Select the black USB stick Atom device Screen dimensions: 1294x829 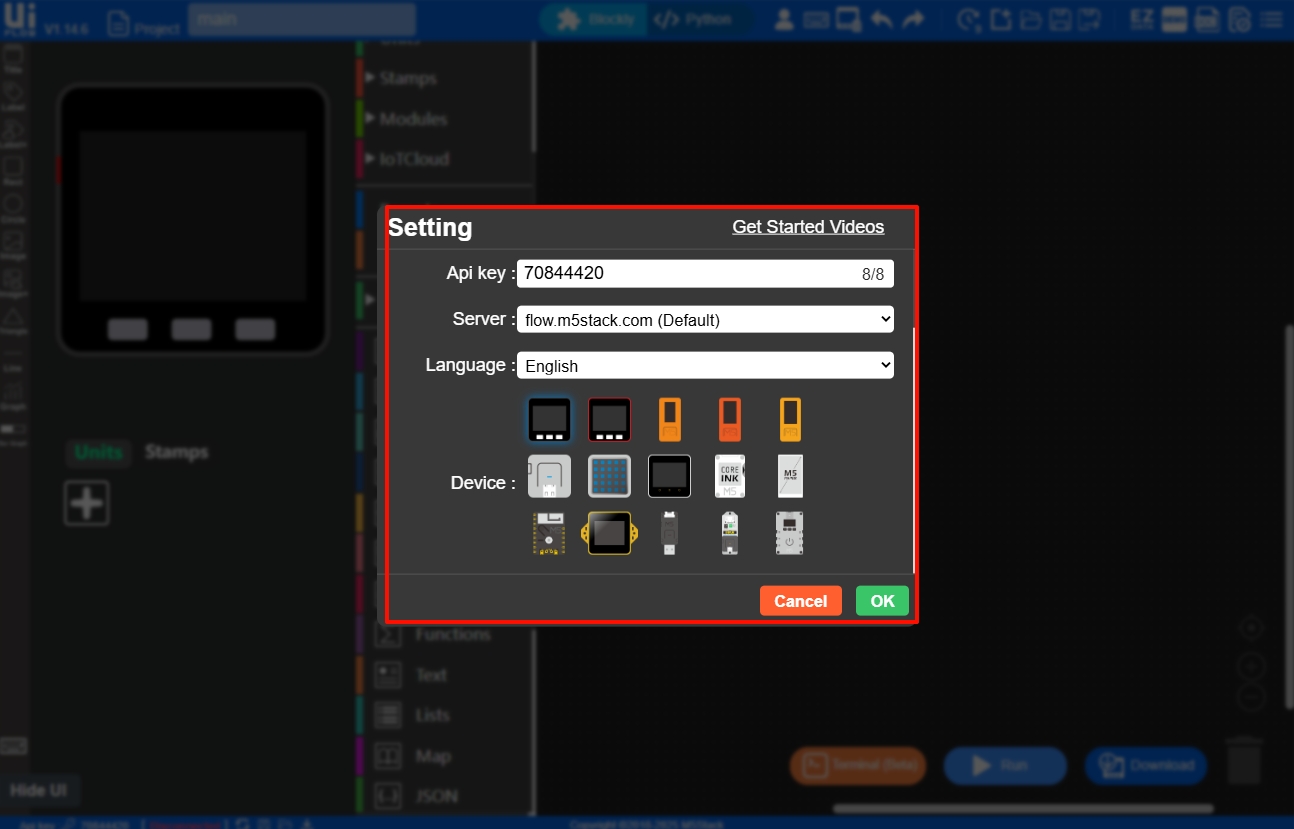[x=669, y=533]
